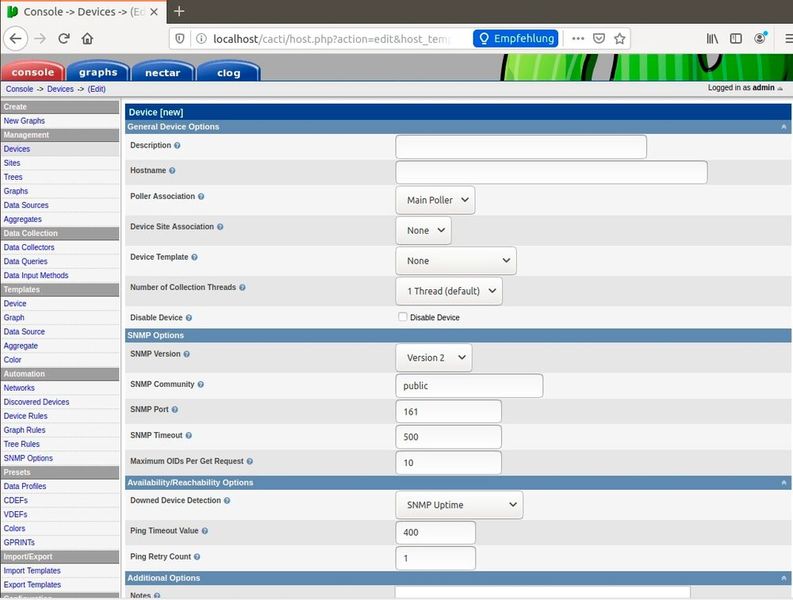This screenshot has width=793, height=600.
Task: Collapse Availability/Reachability Options section
Action: (x=783, y=483)
